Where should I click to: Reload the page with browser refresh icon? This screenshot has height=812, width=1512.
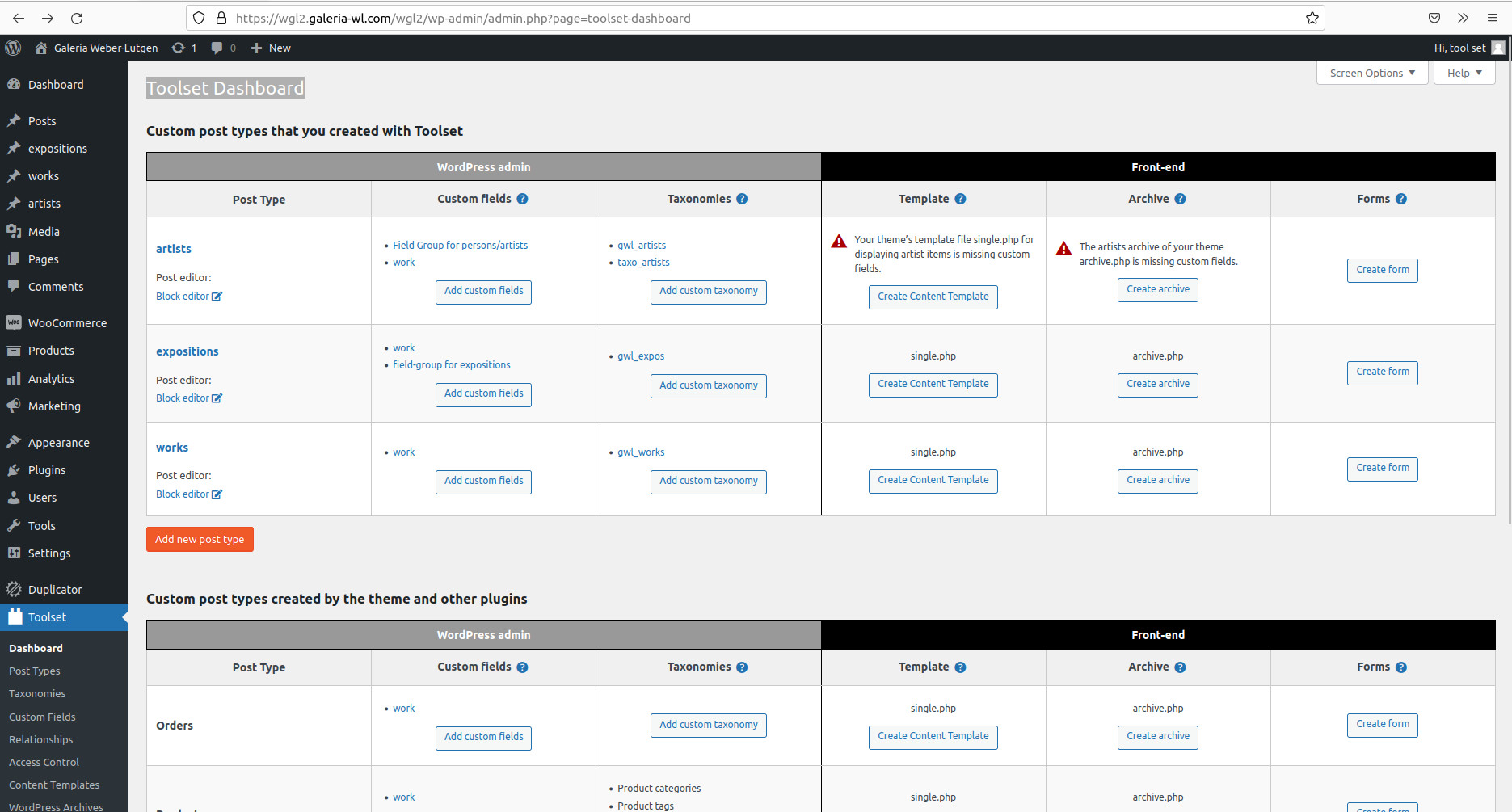77,18
